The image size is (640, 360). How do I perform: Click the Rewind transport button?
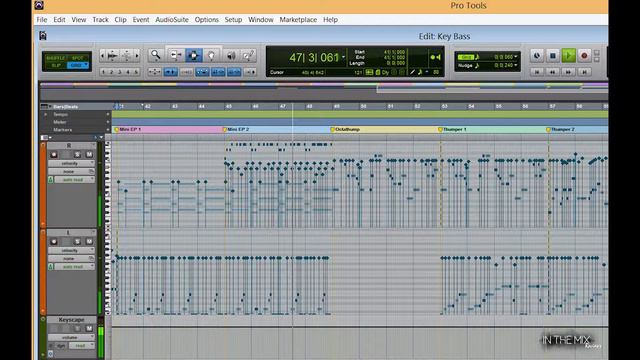click(553, 72)
